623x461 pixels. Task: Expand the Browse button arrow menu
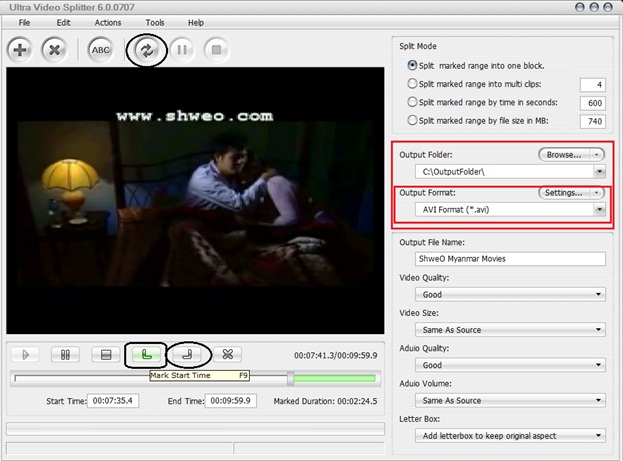pyautogui.click(x=596, y=155)
